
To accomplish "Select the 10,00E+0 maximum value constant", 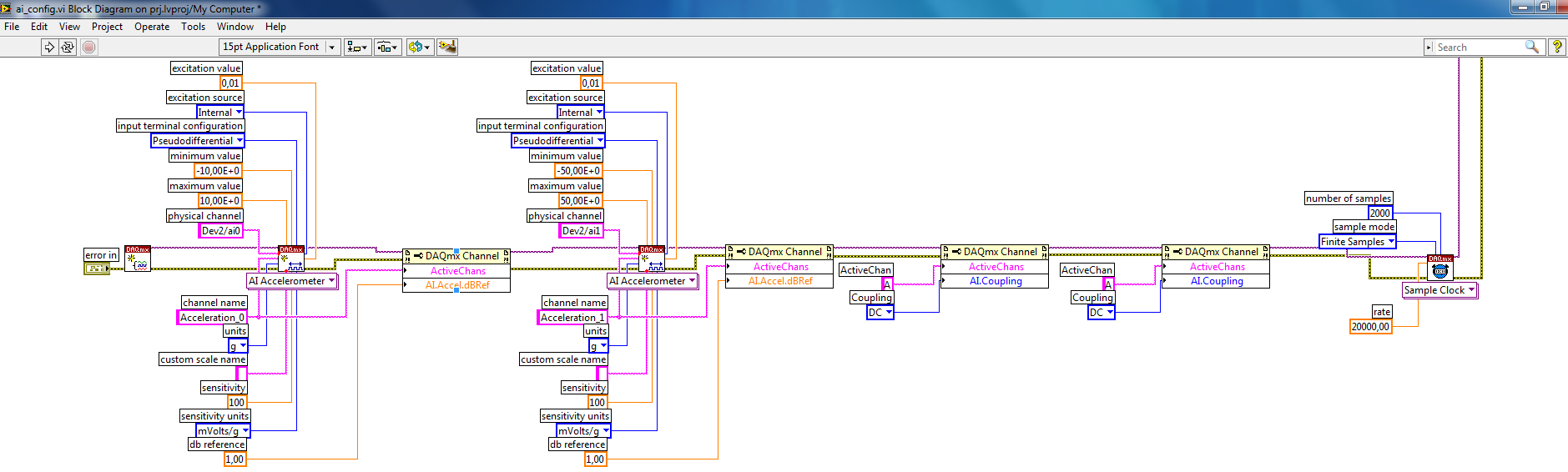I will [x=220, y=201].
